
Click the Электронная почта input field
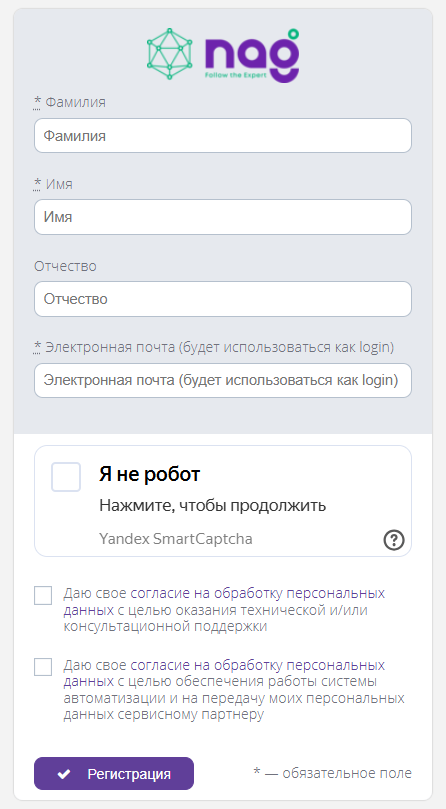pos(223,380)
